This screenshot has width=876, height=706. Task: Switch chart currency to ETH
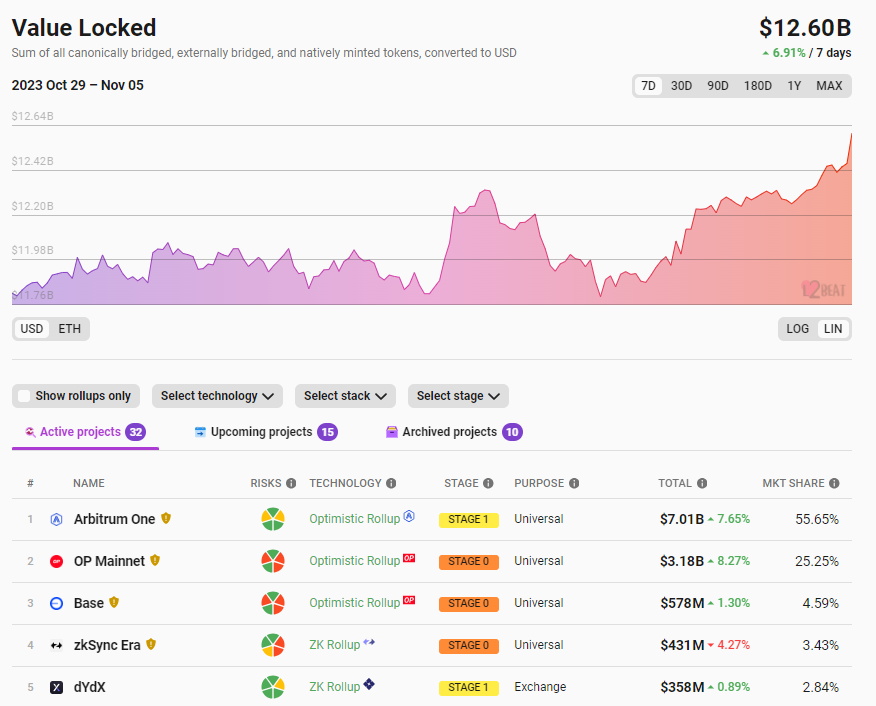(x=69, y=329)
